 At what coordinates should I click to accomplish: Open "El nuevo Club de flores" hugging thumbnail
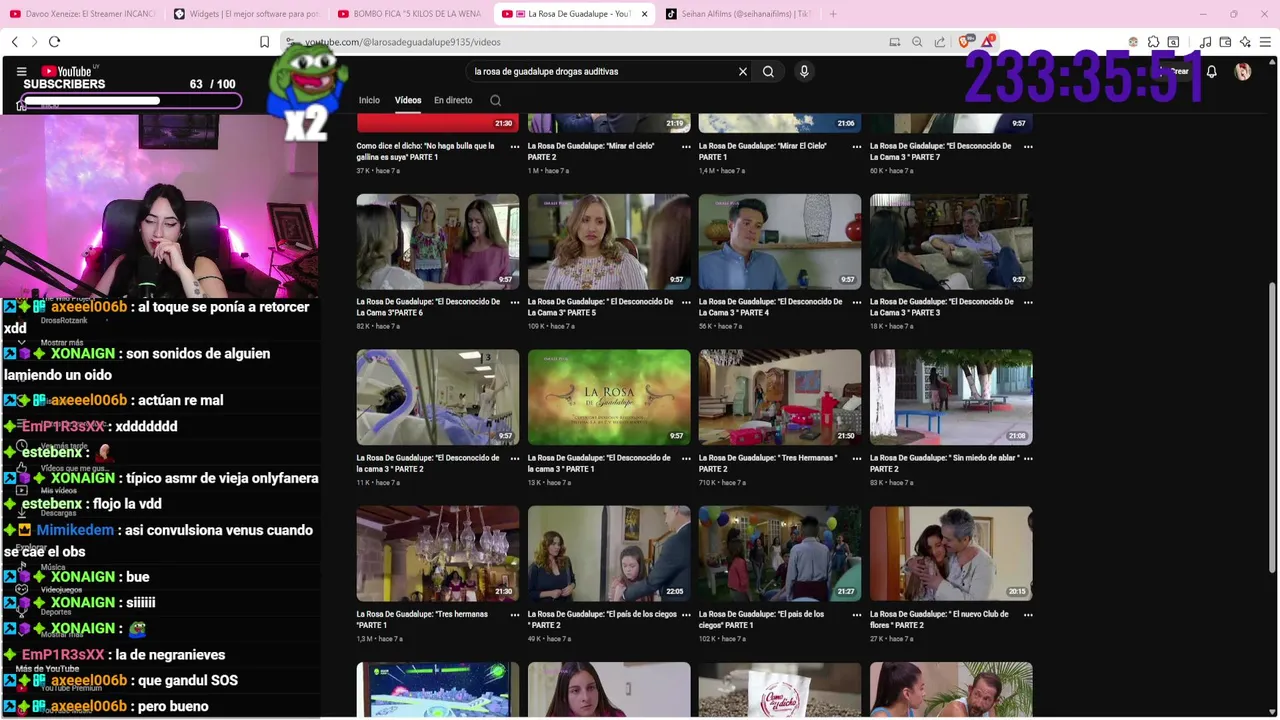[951, 553]
